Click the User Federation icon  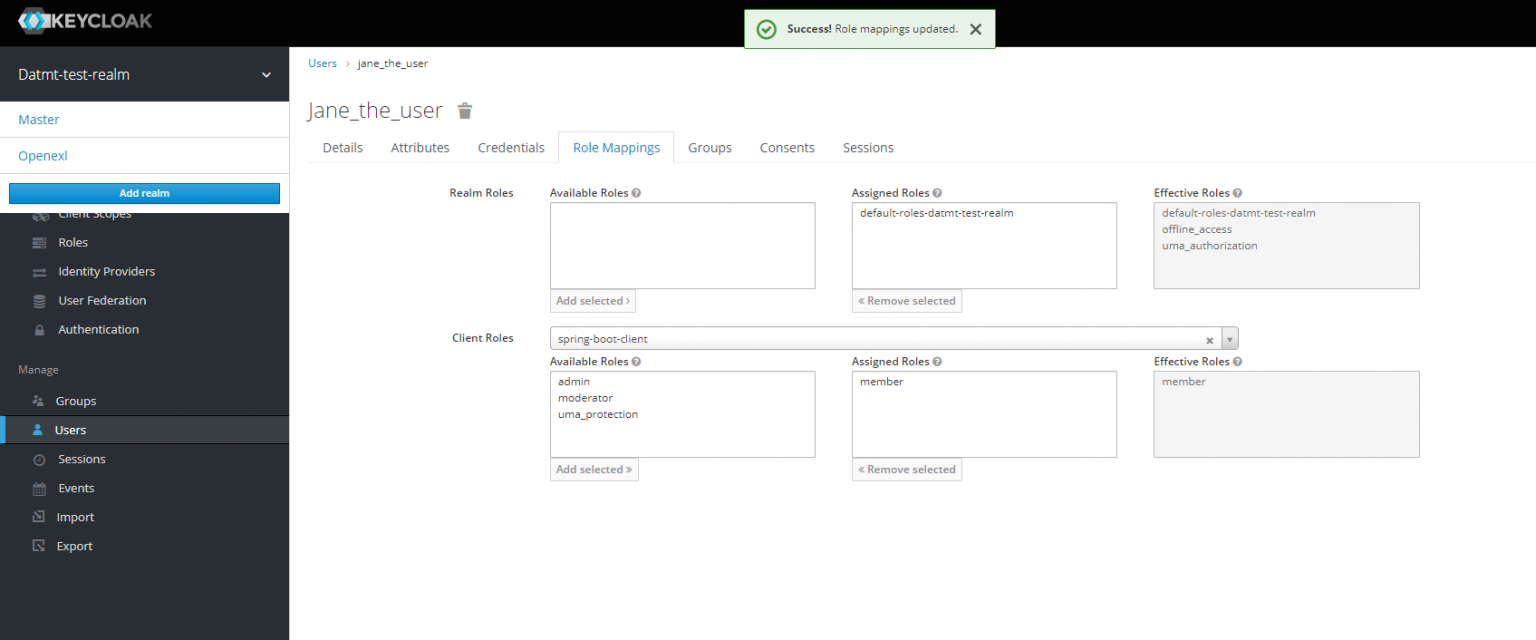pyautogui.click(x=37, y=300)
